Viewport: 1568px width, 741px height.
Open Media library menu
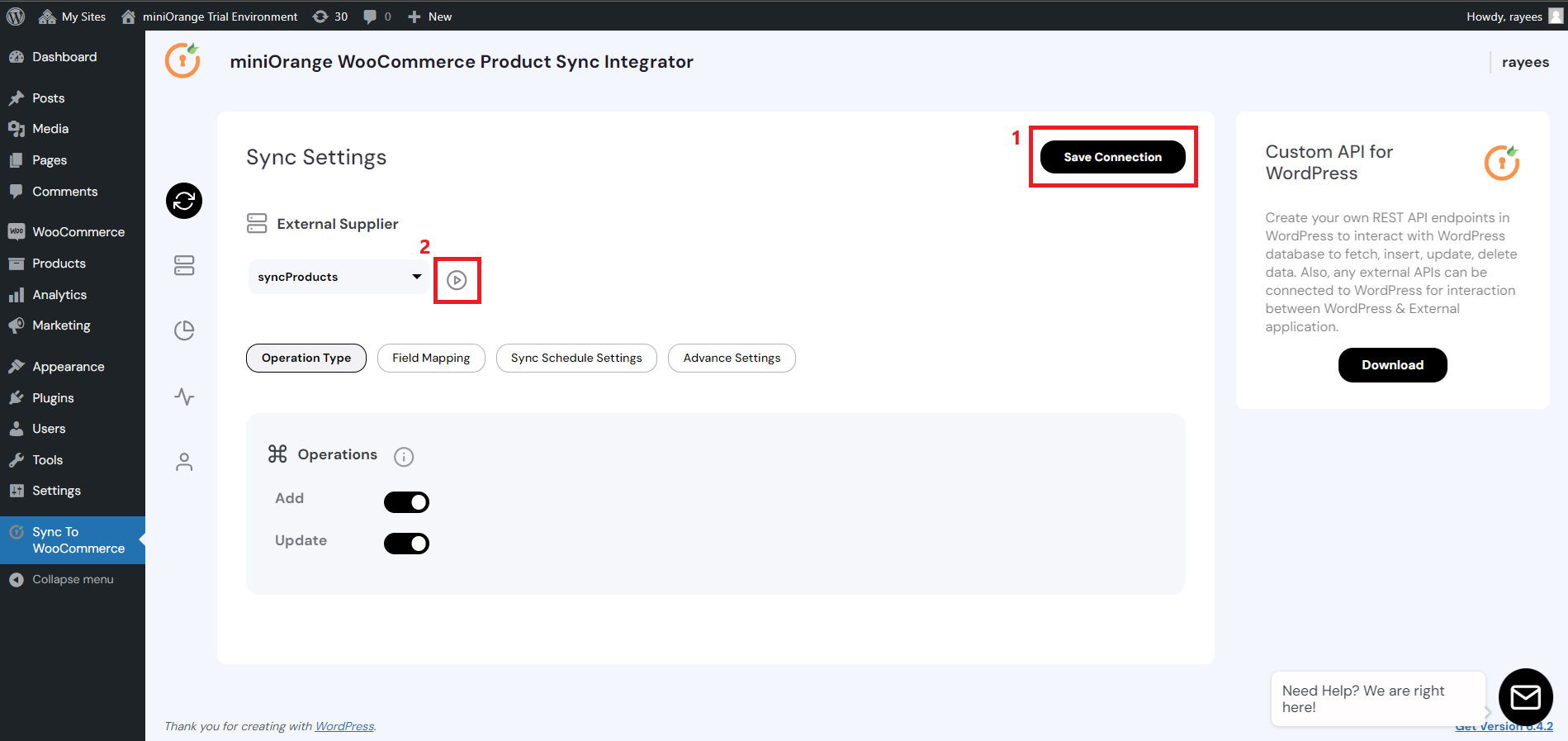click(73, 129)
